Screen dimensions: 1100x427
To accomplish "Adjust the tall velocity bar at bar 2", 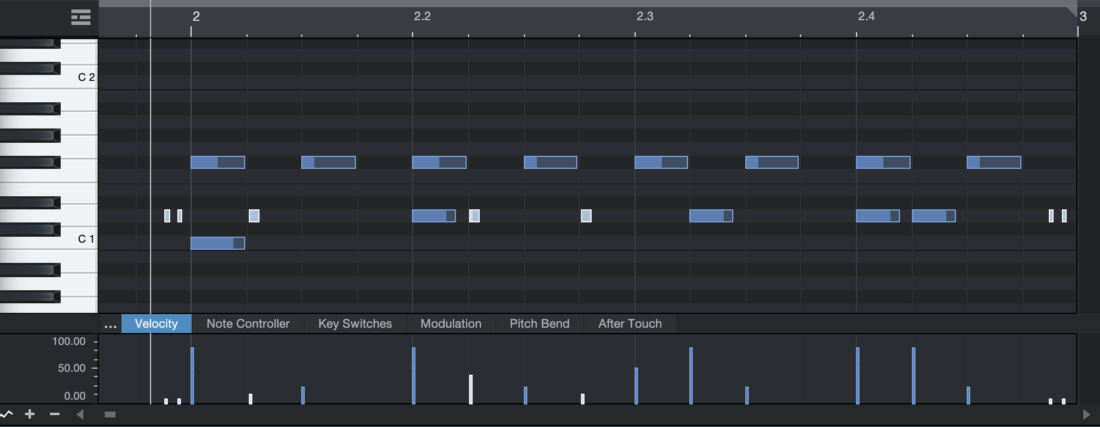I will pos(192,376).
